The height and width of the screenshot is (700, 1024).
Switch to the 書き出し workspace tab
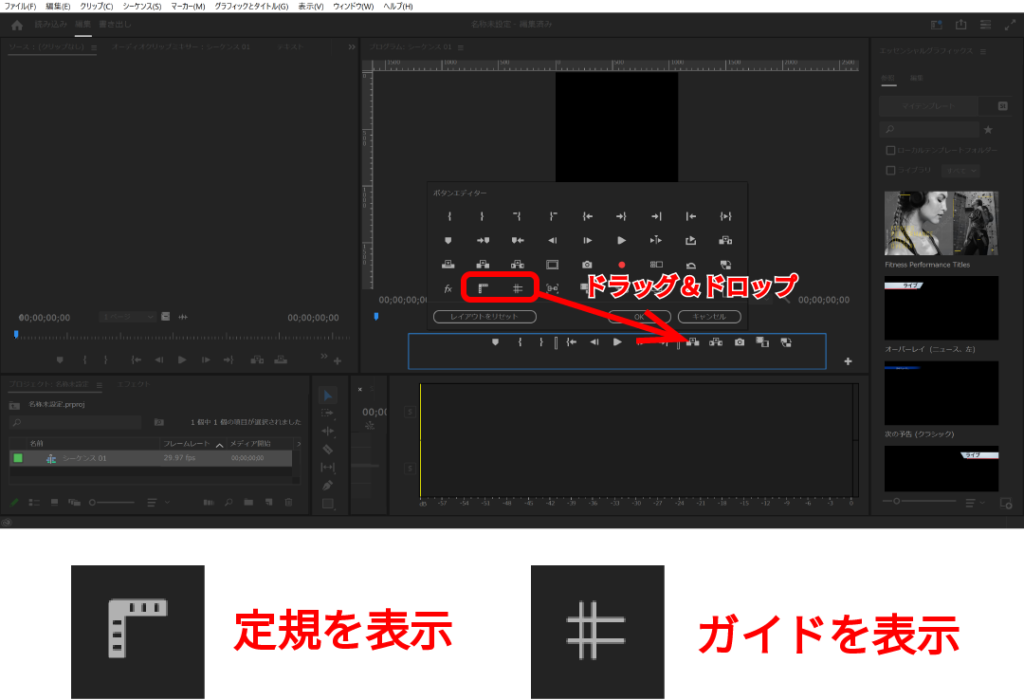point(111,24)
